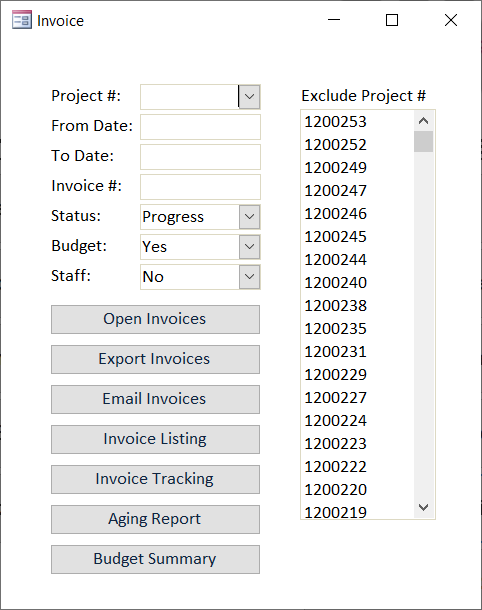Select the Email Invoices button
Screen dimensions: 482x610
tap(155, 400)
